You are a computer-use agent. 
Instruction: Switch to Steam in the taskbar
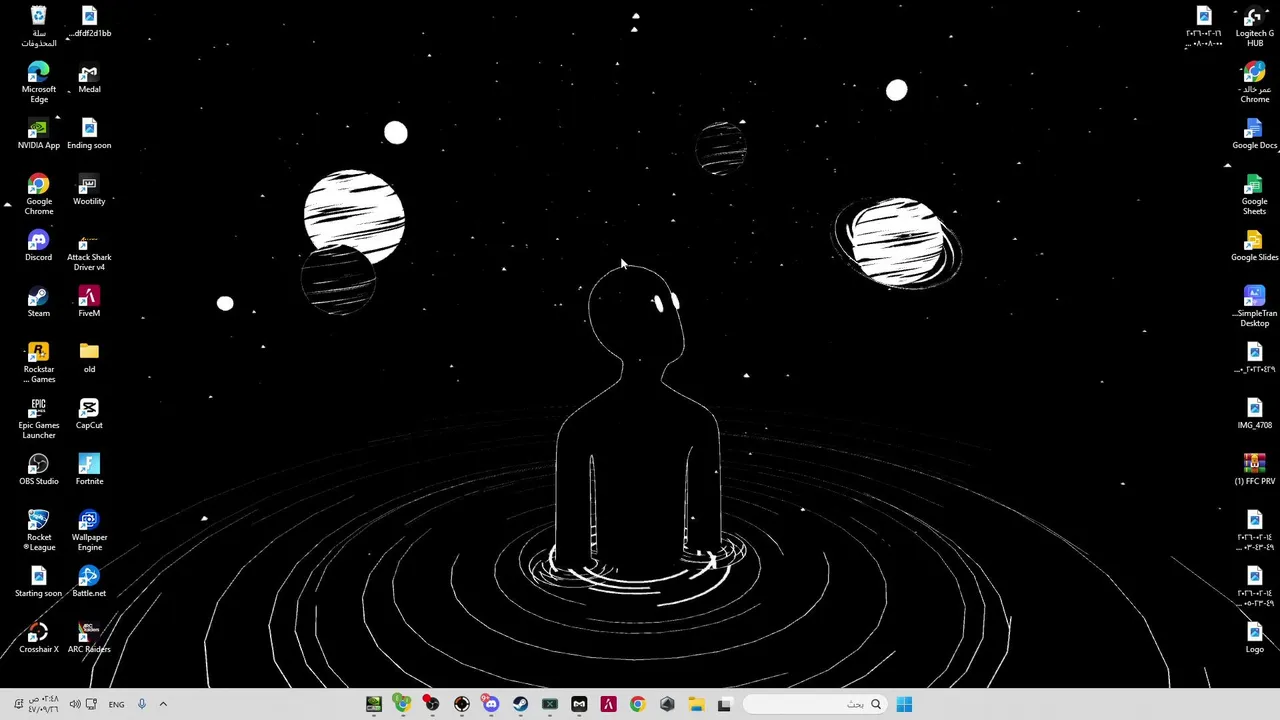pos(520,704)
